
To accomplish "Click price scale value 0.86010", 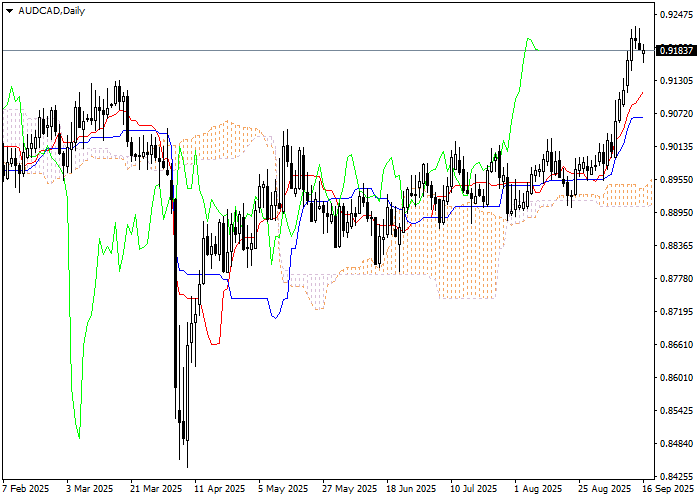I will tap(676, 378).
